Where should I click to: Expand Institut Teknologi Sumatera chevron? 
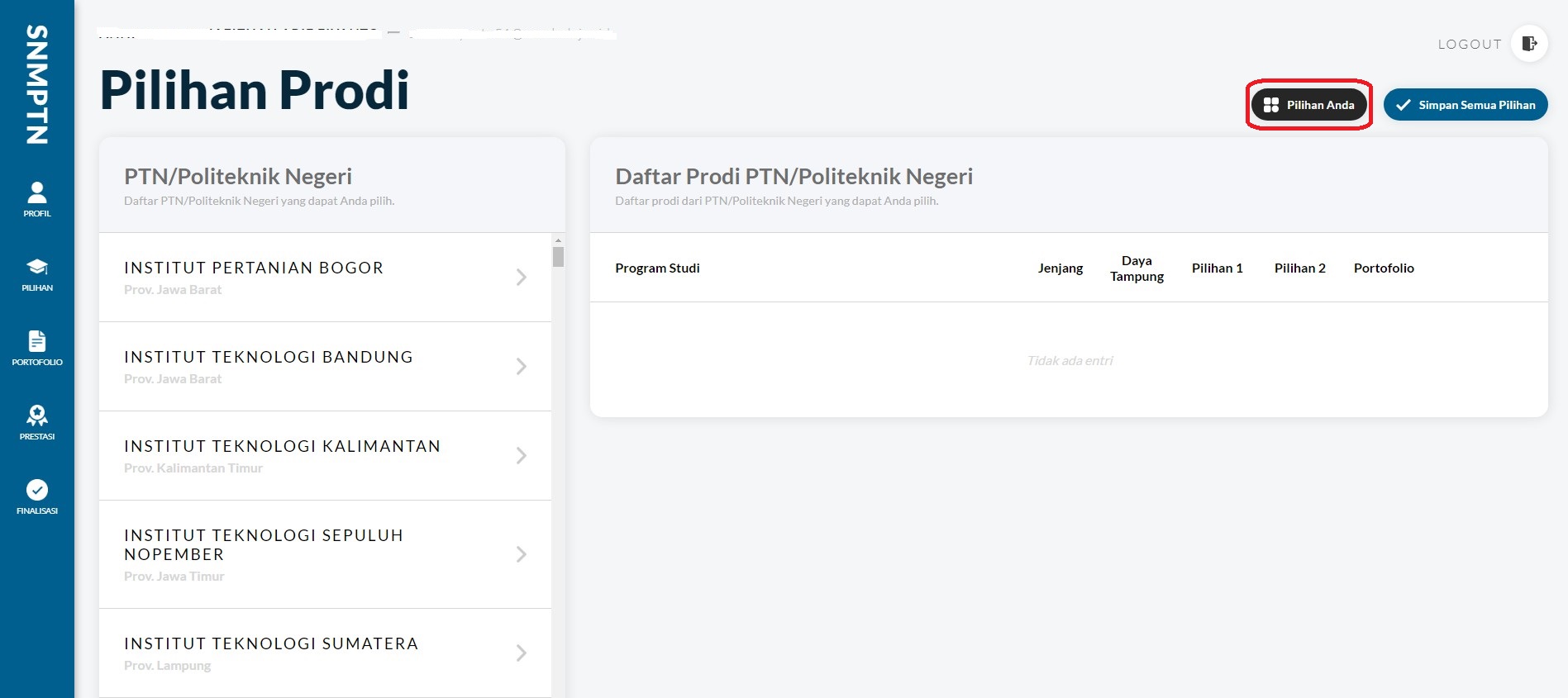522,653
